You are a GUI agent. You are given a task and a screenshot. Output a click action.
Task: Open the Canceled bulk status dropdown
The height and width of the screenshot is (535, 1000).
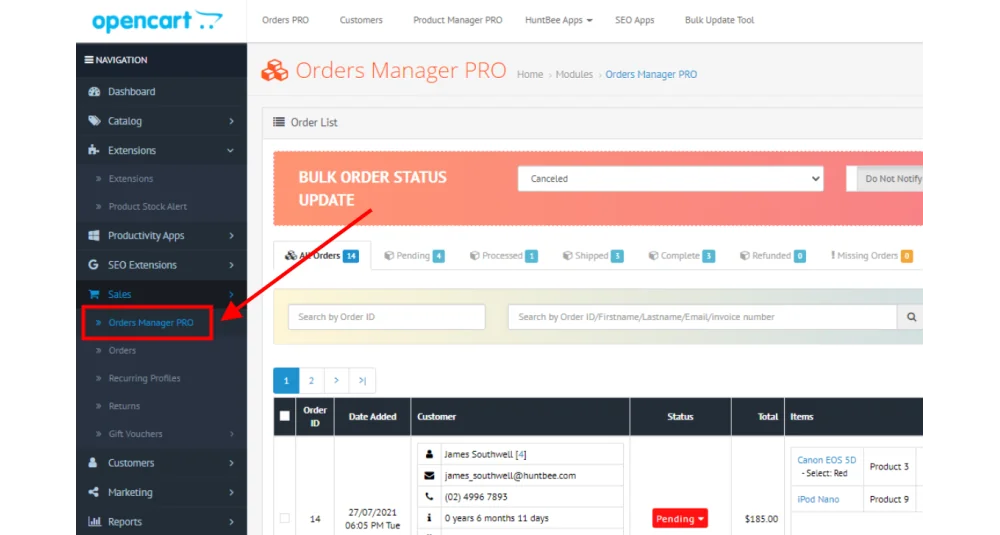coord(670,179)
